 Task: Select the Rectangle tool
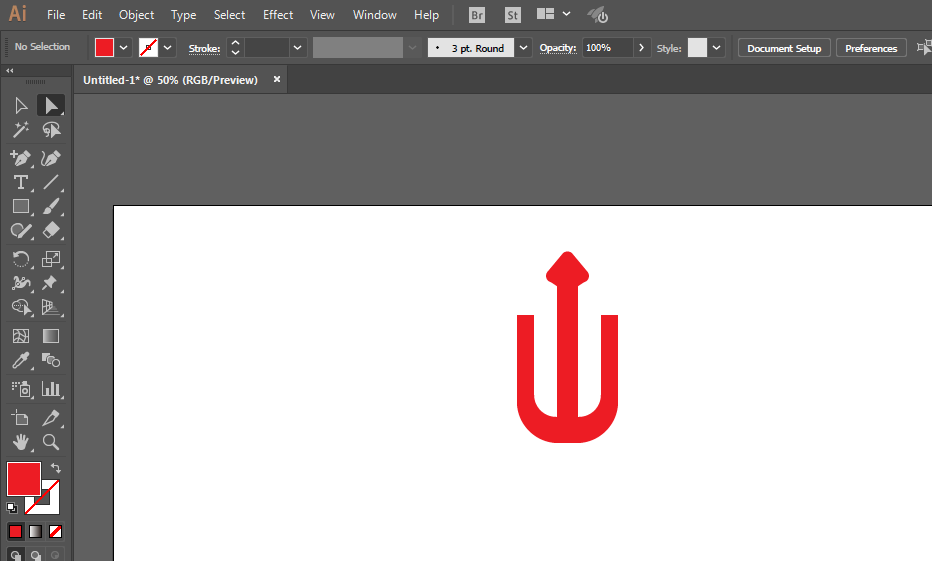(21, 206)
